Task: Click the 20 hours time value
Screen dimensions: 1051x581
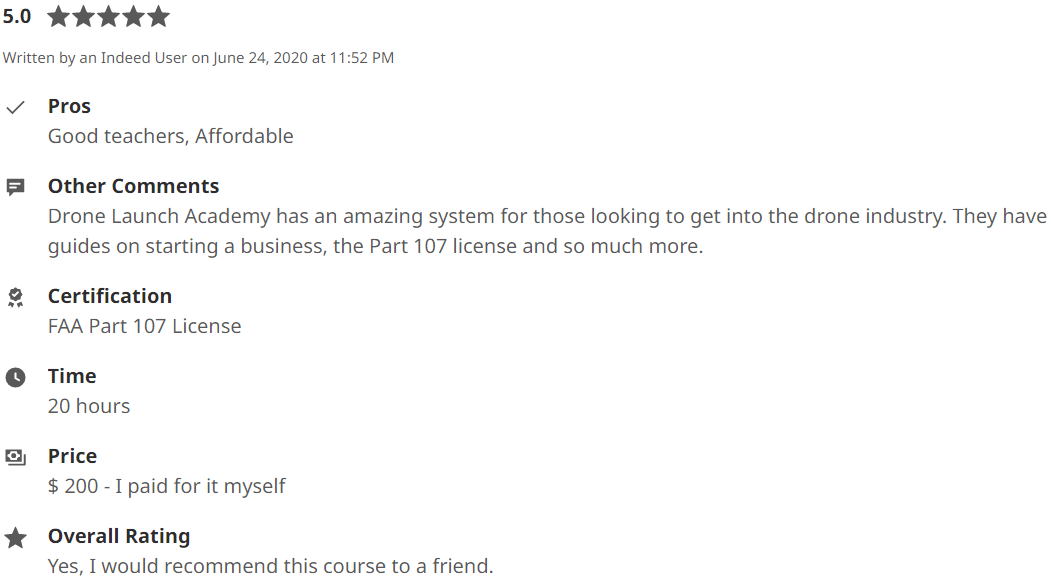Action: (88, 406)
